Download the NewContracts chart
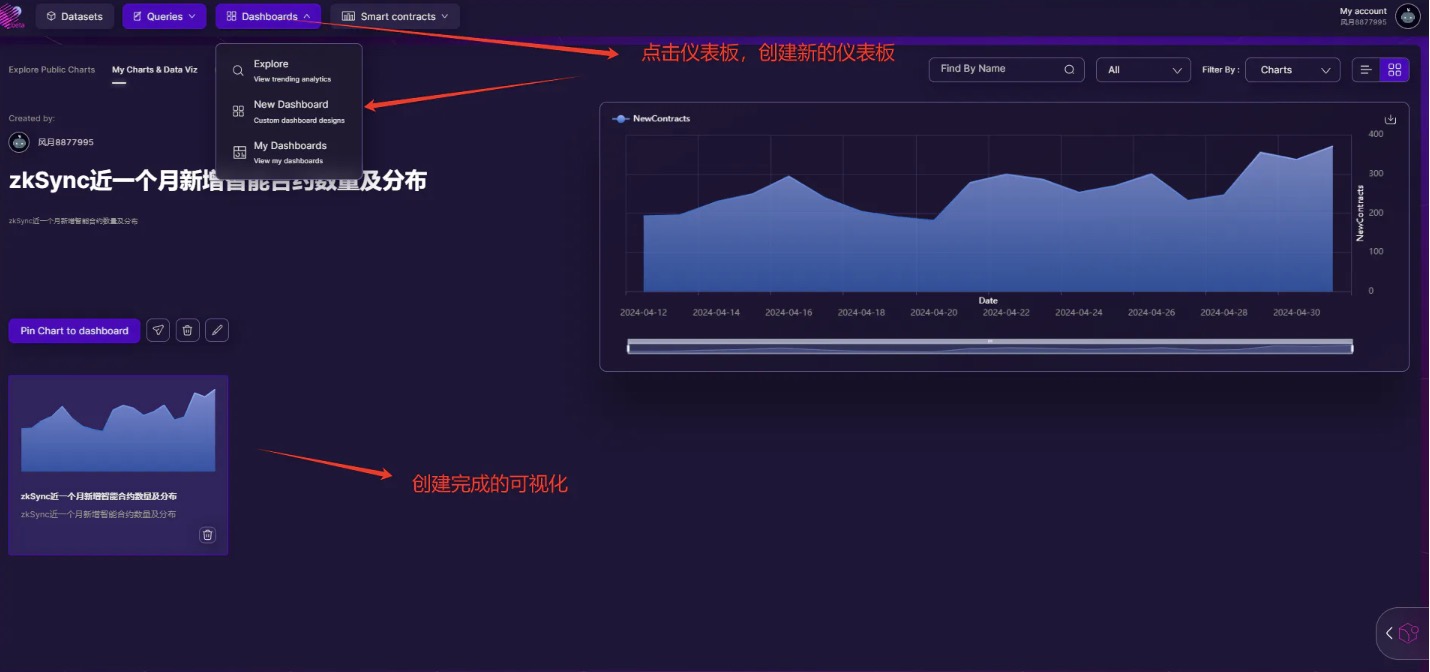The height and width of the screenshot is (672, 1430). (1390, 119)
